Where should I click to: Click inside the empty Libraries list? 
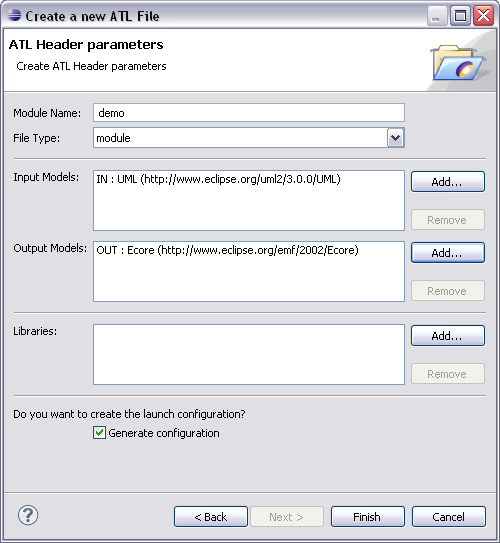[x=249, y=354]
